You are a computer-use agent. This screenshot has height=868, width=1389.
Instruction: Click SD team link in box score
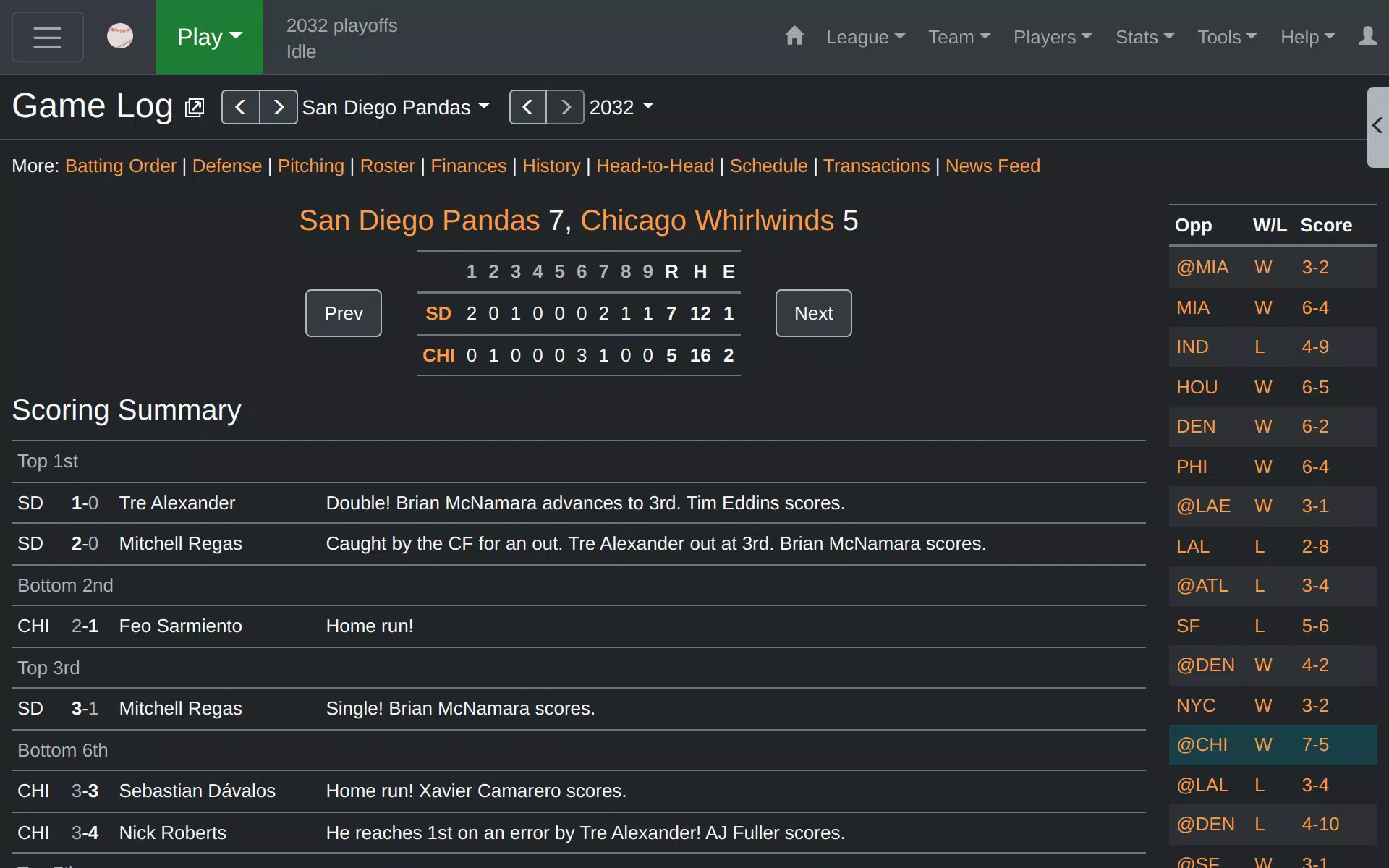pos(438,313)
